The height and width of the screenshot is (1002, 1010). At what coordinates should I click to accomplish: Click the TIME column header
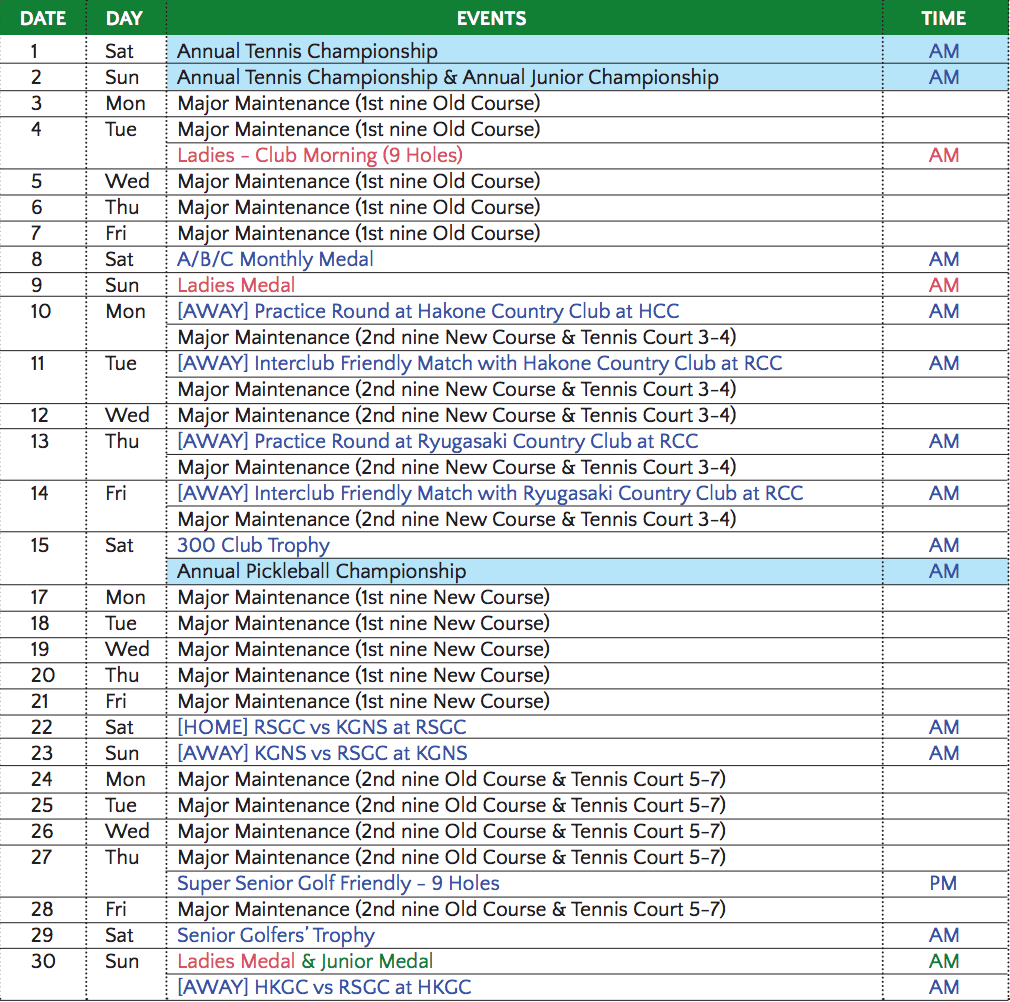943,18
